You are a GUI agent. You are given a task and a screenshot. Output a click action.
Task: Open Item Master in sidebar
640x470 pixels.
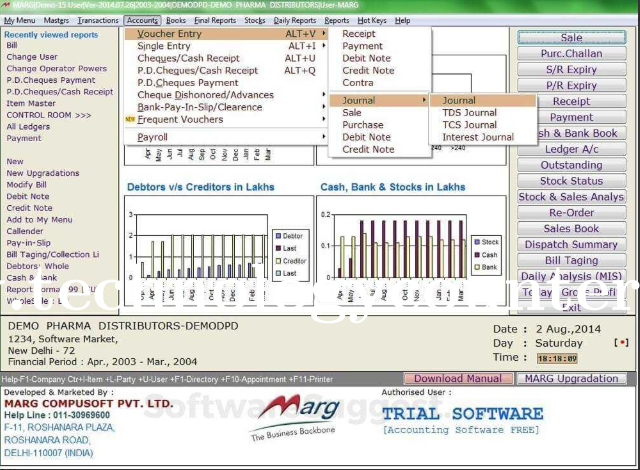point(31,103)
